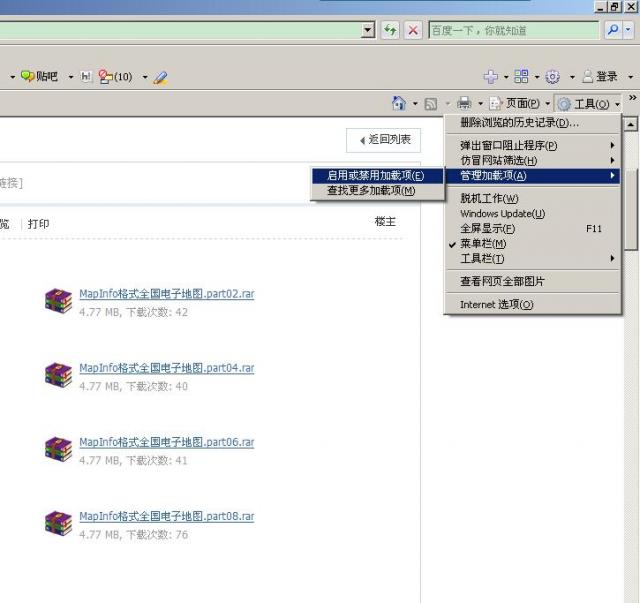This screenshot has width=640, height=603.
Task: Click the red X stop loading icon
Action: pos(413,31)
